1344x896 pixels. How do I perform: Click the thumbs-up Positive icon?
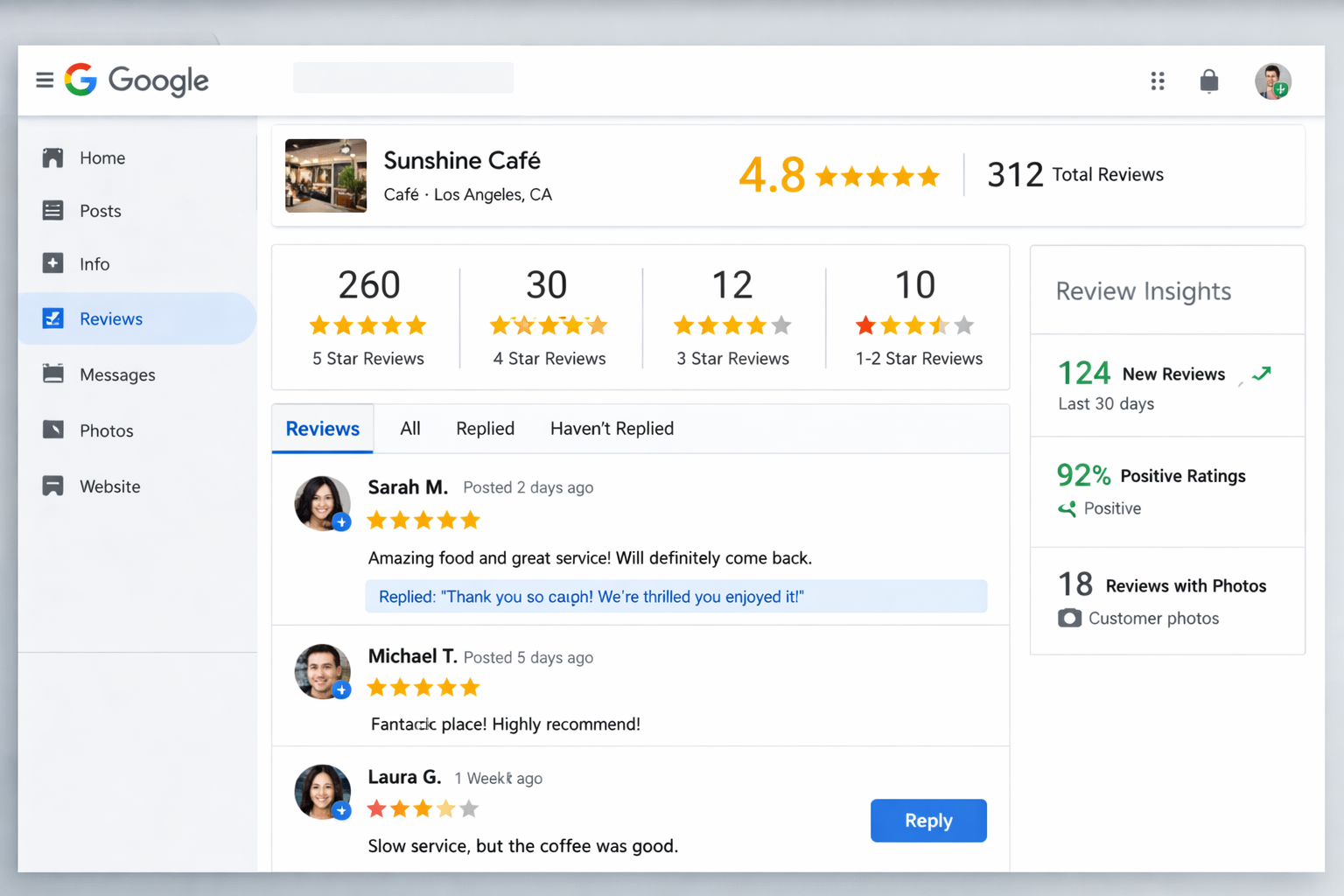tap(1067, 508)
